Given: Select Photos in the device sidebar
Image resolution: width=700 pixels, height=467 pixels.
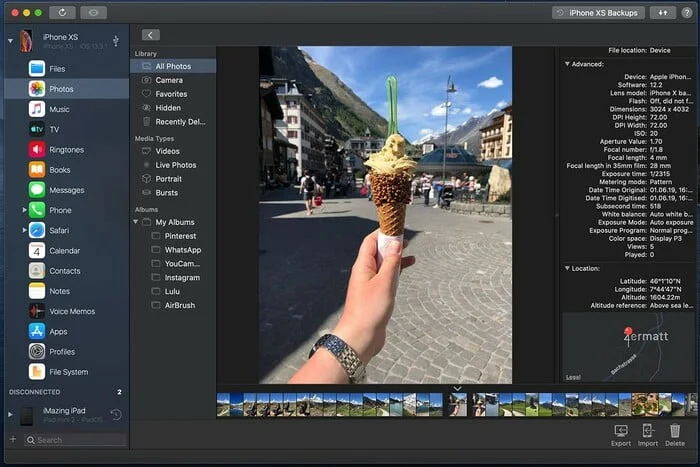Looking at the screenshot, I should (67, 89).
